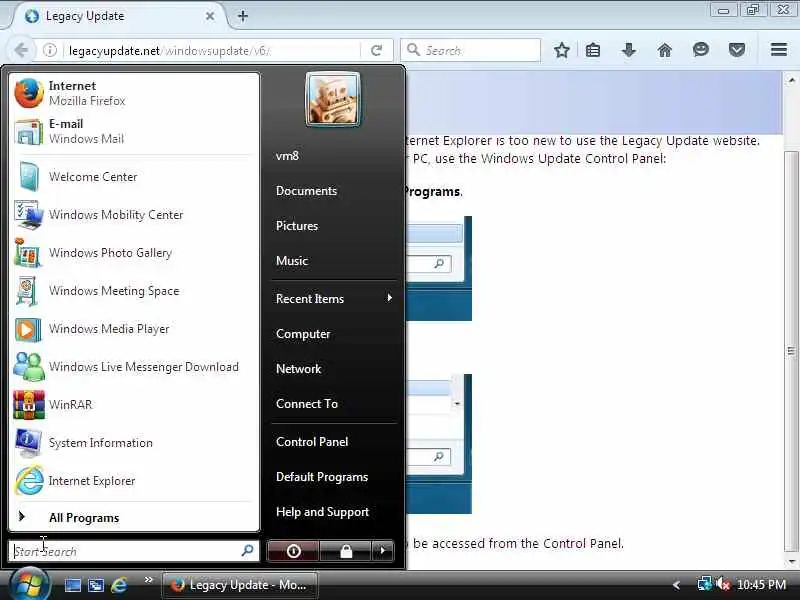The height and width of the screenshot is (600, 800).
Task: Open Windows Photo Gallery
Action: click(134, 253)
